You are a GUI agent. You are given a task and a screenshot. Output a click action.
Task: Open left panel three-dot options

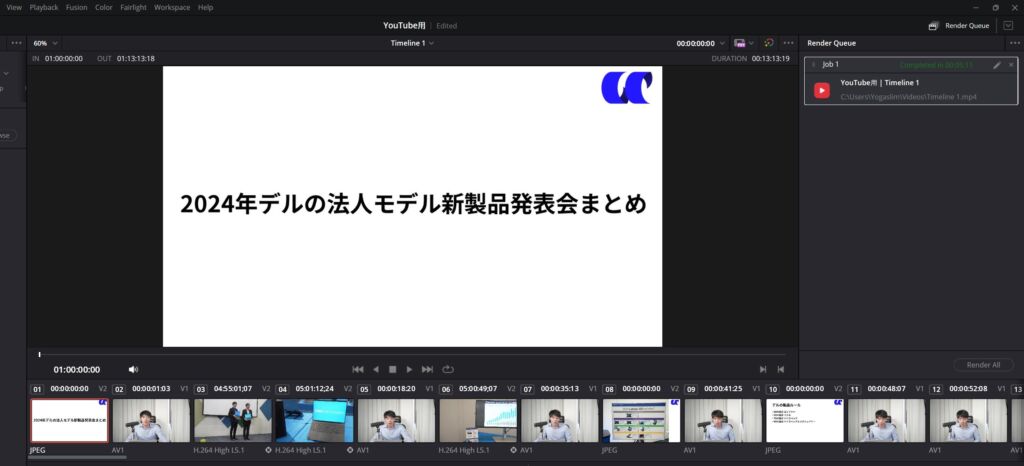pyautogui.click(x=16, y=43)
